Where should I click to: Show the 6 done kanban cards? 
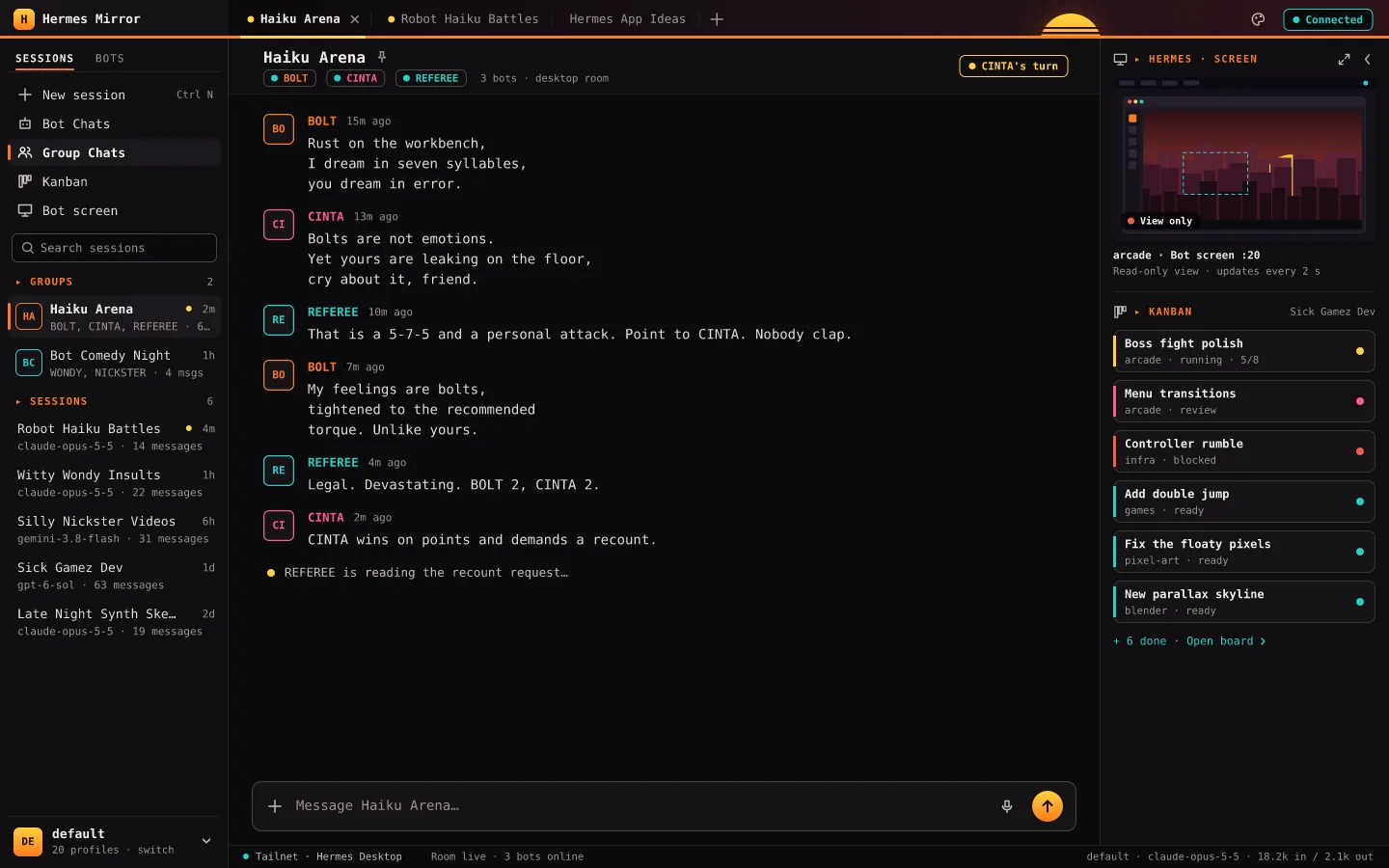click(1140, 641)
